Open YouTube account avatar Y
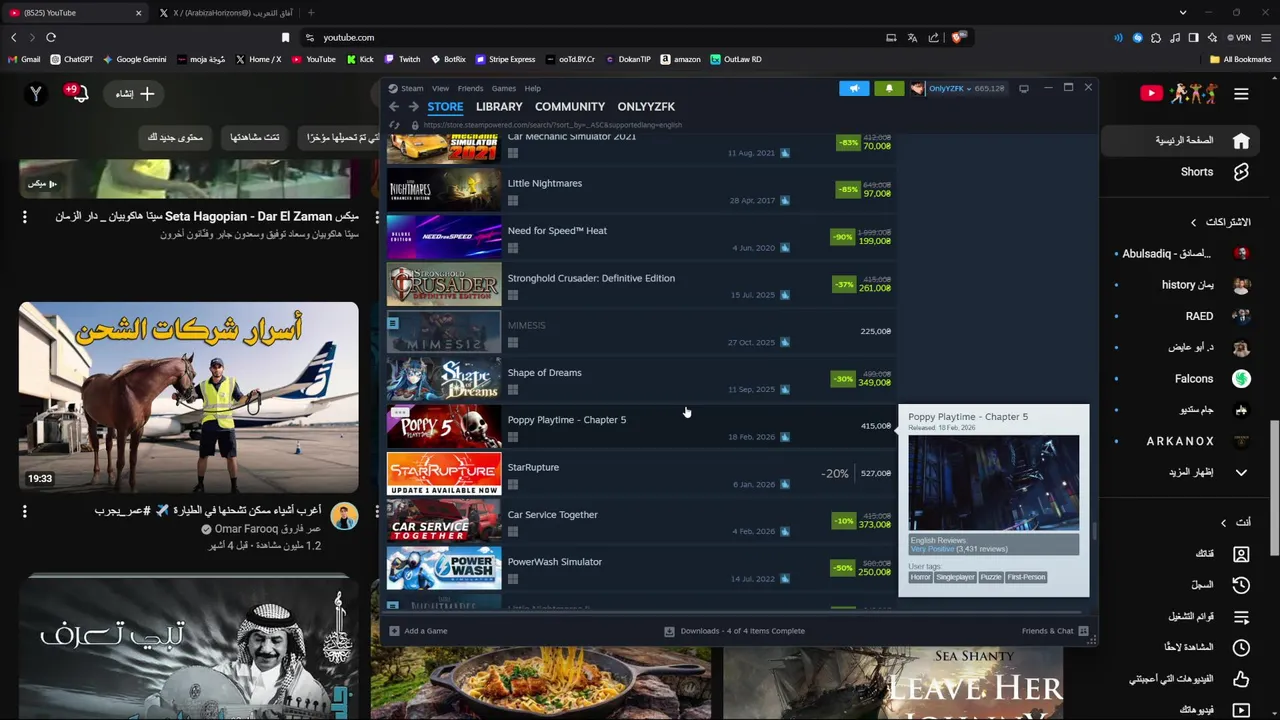The height and width of the screenshot is (720, 1280). (x=36, y=94)
